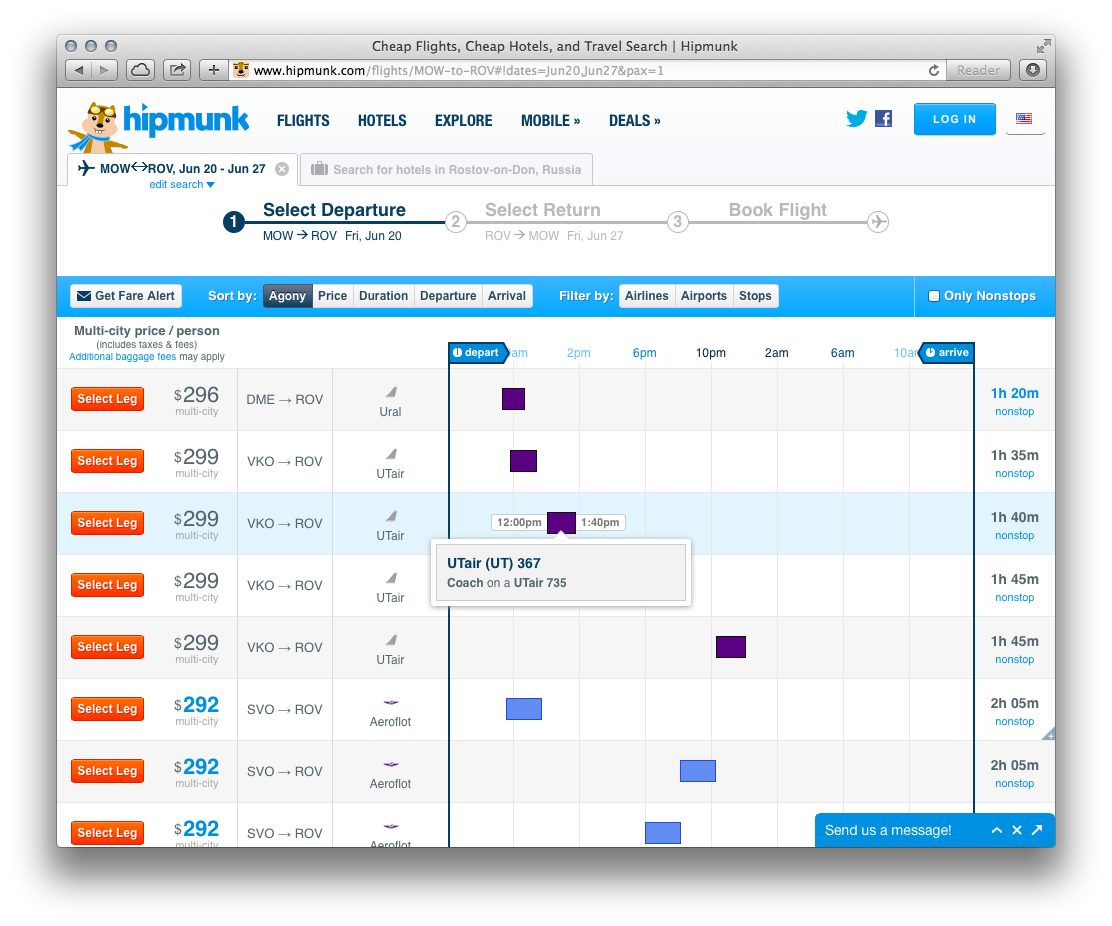This screenshot has width=1112, height=926.
Task: Open the hotels in Rostov-on-Don tab
Action: click(446, 170)
